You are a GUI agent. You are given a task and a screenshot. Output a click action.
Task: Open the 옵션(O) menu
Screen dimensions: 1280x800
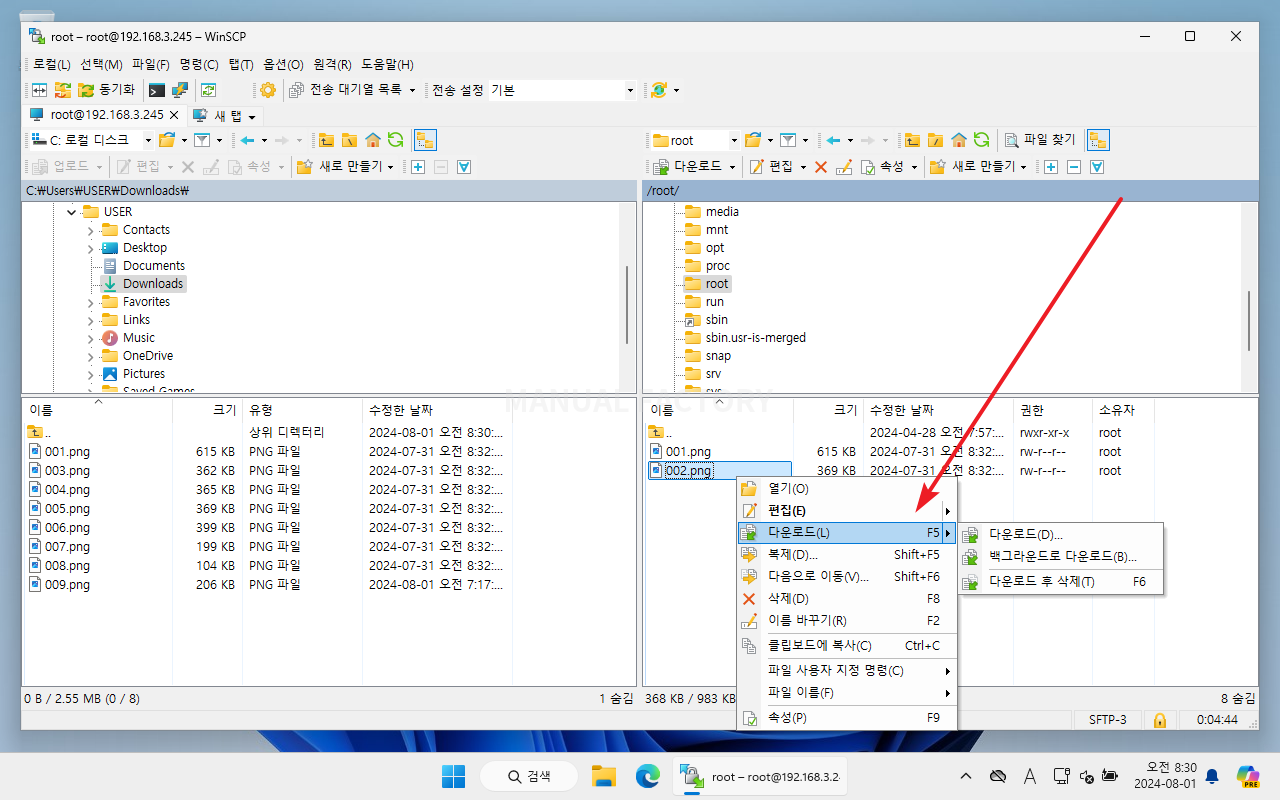click(x=283, y=65)
